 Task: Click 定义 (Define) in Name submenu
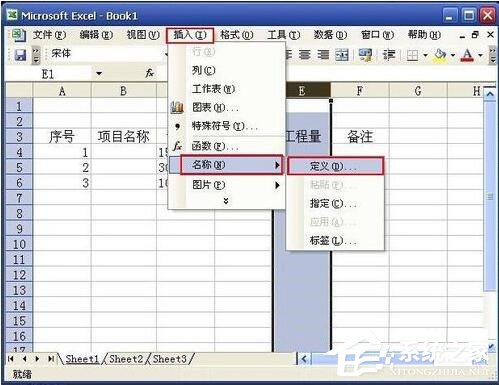(335, 166)
